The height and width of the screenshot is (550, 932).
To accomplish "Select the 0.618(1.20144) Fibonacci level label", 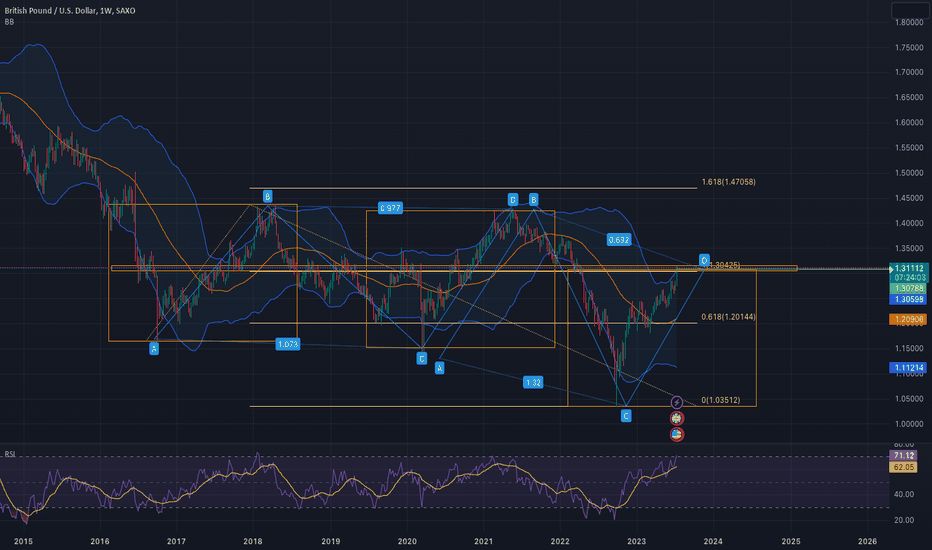I will coord(728,317).
